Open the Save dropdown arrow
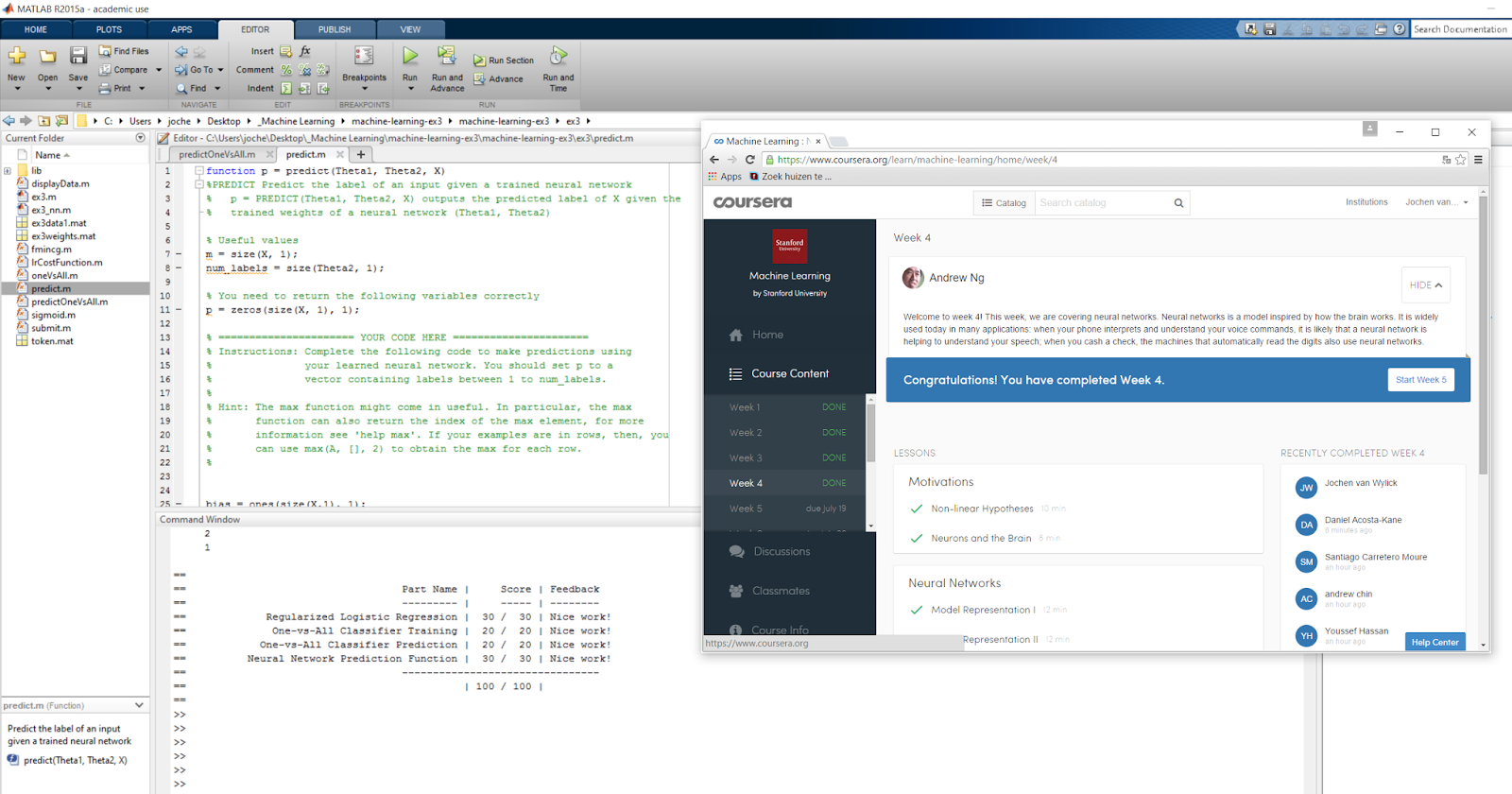Viewport: 1512px width, 794px height. [78, 89]
